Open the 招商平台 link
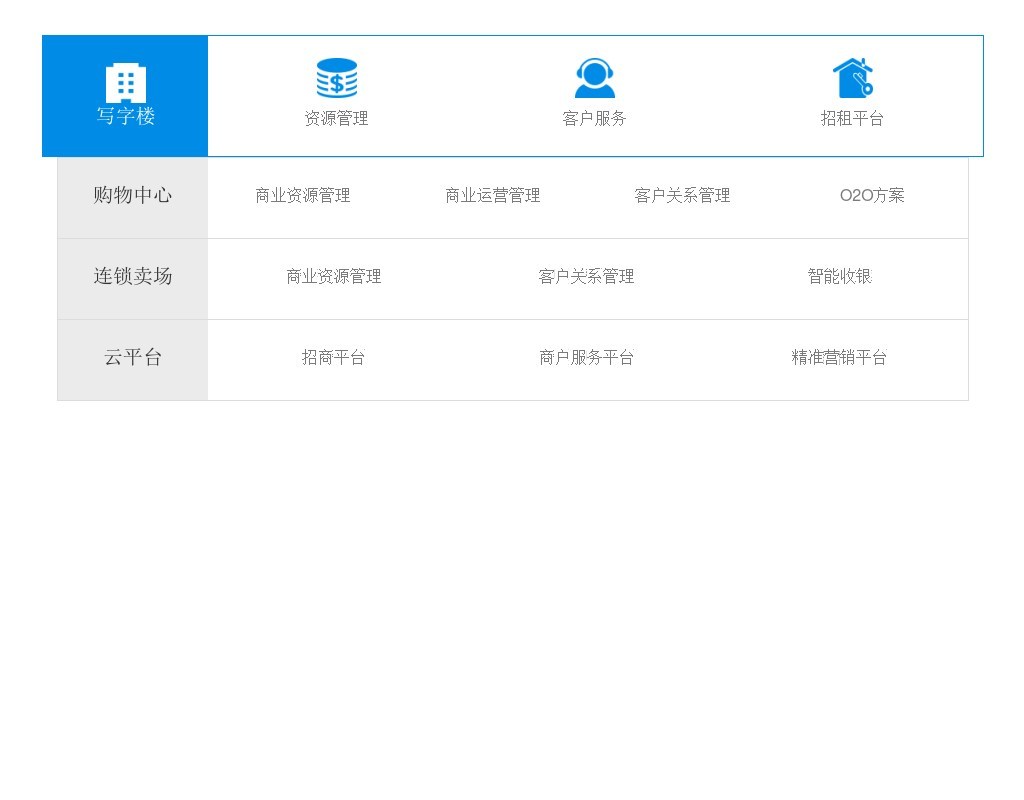Viewport: 1024px width, 800px height. click(x=334, y=357)
